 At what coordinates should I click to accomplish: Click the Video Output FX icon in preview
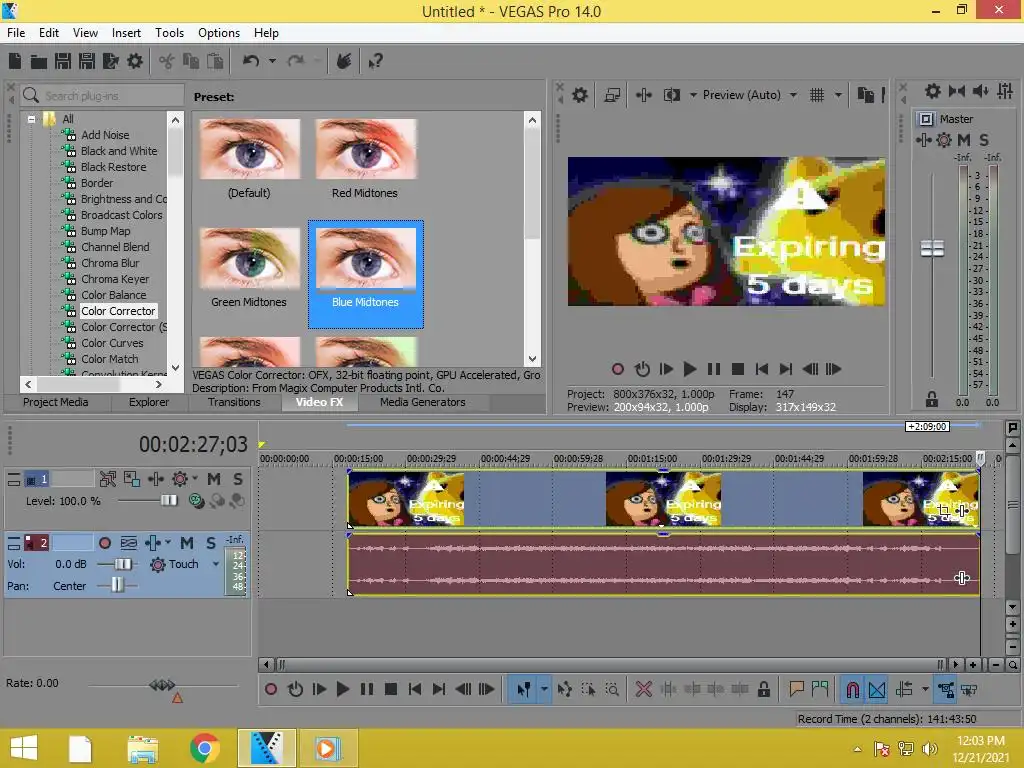pos(643,95)
